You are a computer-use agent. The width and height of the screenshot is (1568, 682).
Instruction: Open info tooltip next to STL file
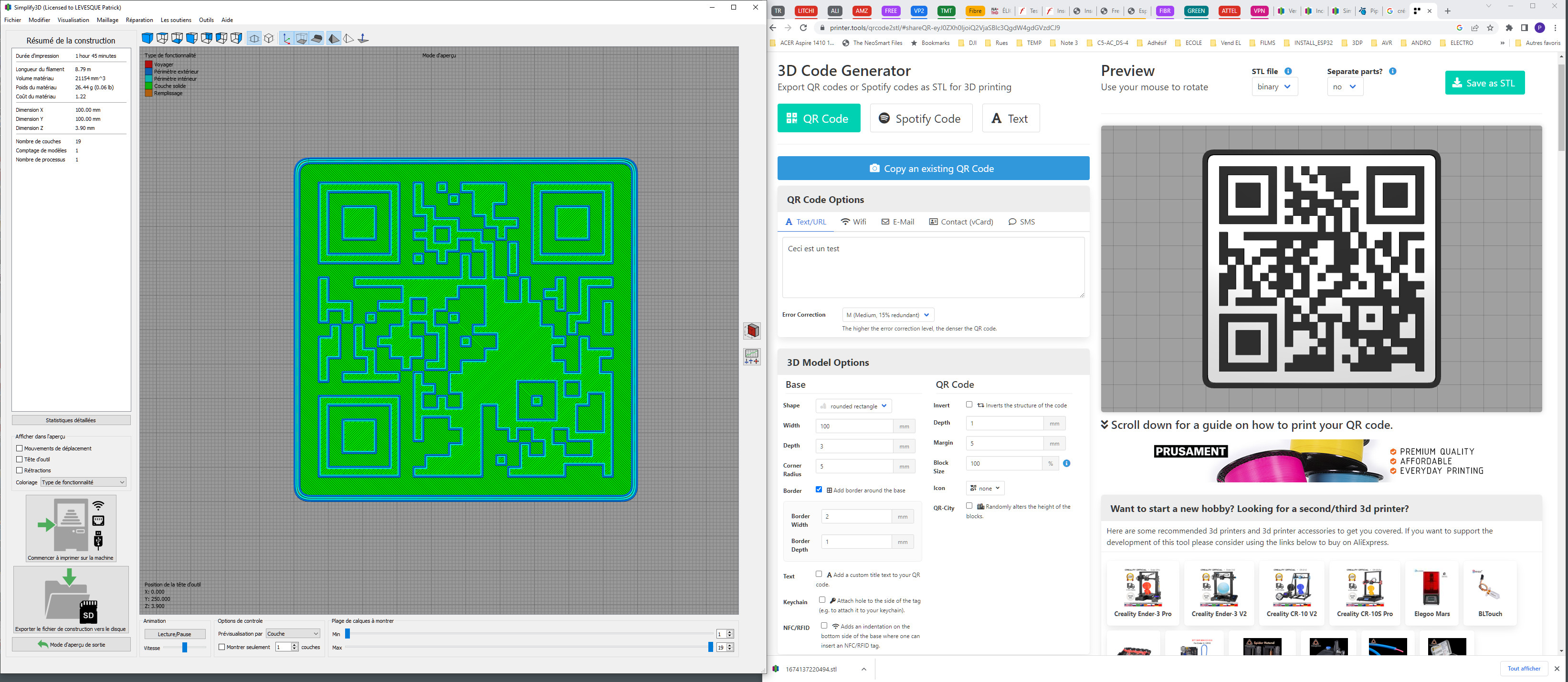pos(1288,71)
